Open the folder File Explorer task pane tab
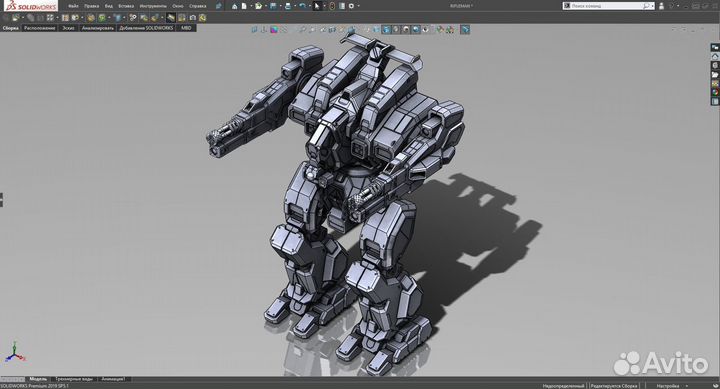The image size is (720, 389). (715, 74)
